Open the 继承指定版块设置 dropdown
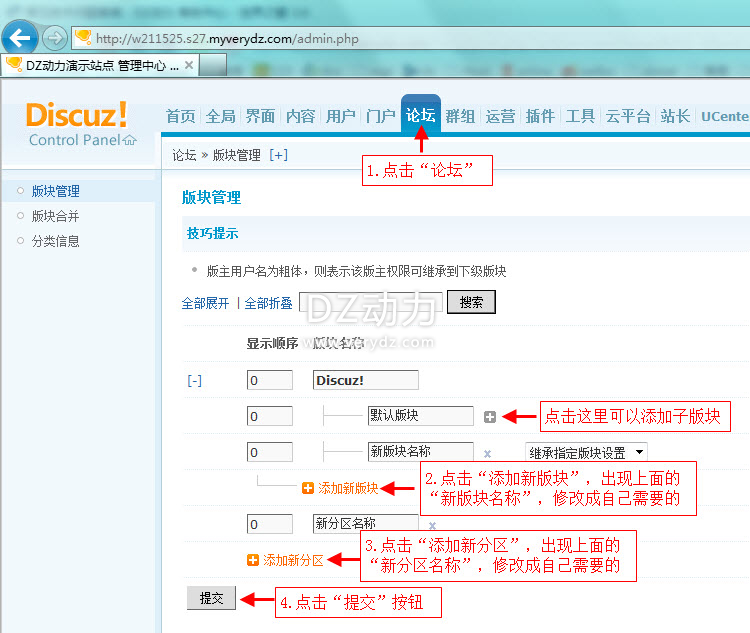 [586, 452]
